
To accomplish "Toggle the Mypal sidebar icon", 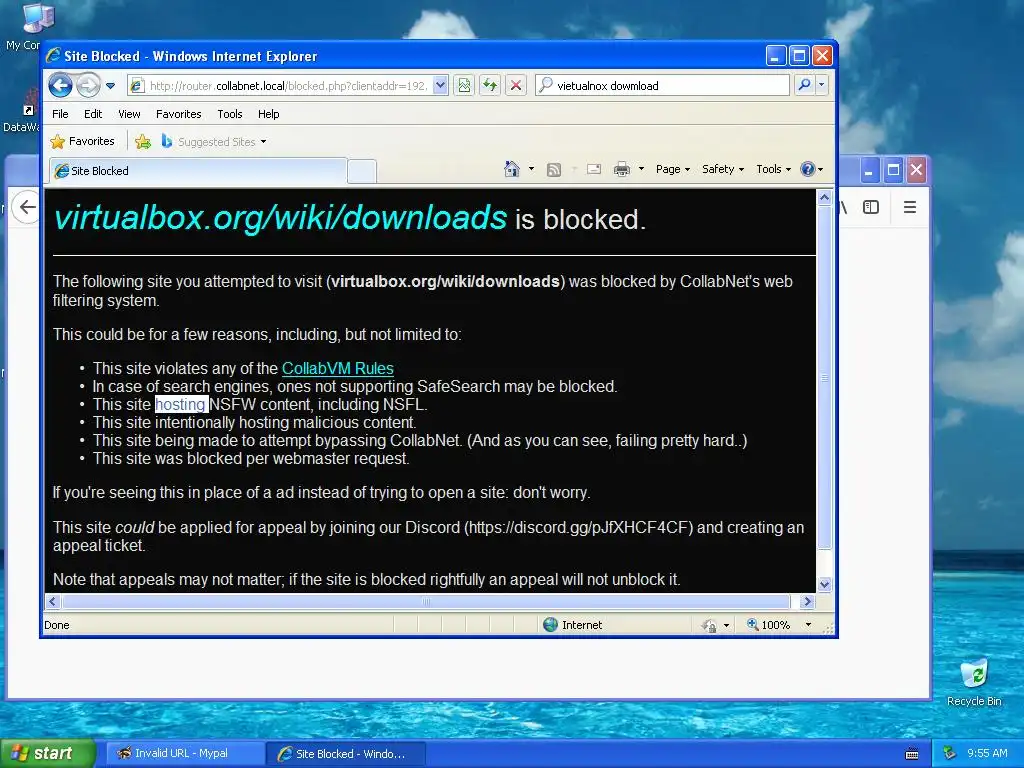I will click(871, 208).
